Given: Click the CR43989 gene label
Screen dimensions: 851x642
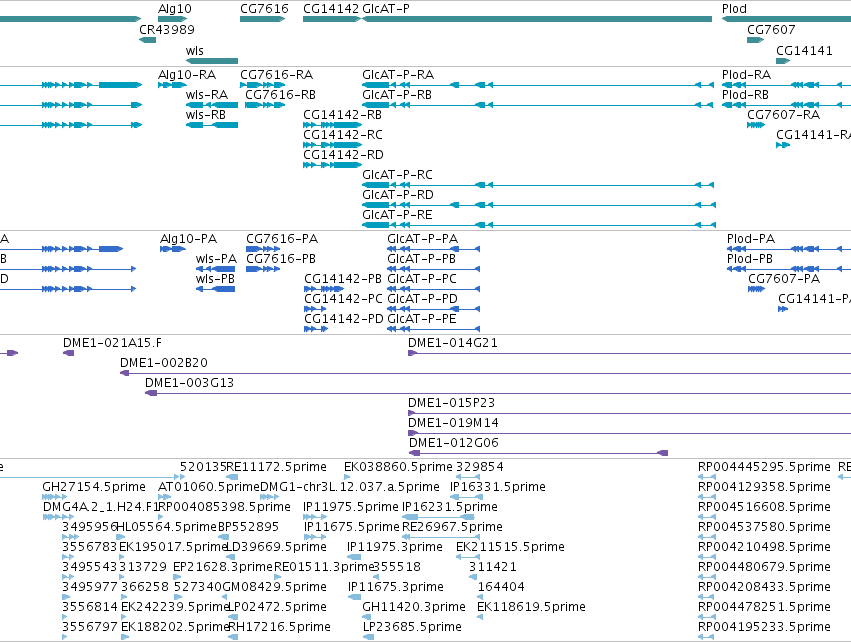Looking at the screenshot, I should coord(167,29).
